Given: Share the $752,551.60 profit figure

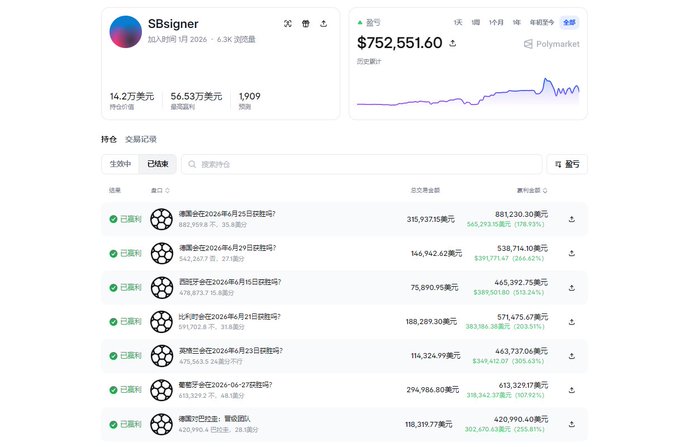Looking at the screenshot, I should pyautogui.click(x=453, y=43).
